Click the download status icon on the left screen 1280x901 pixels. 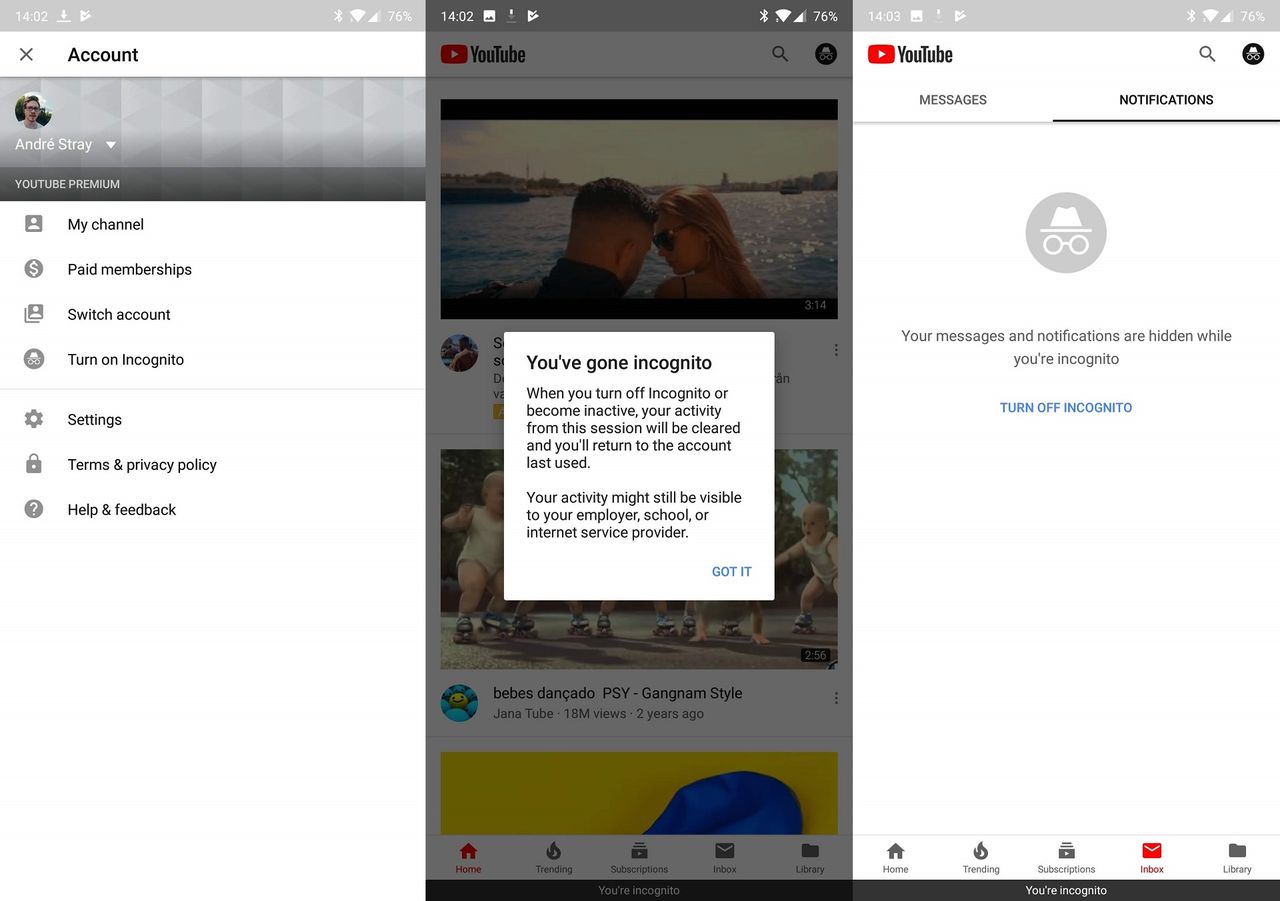click(64, 16)
